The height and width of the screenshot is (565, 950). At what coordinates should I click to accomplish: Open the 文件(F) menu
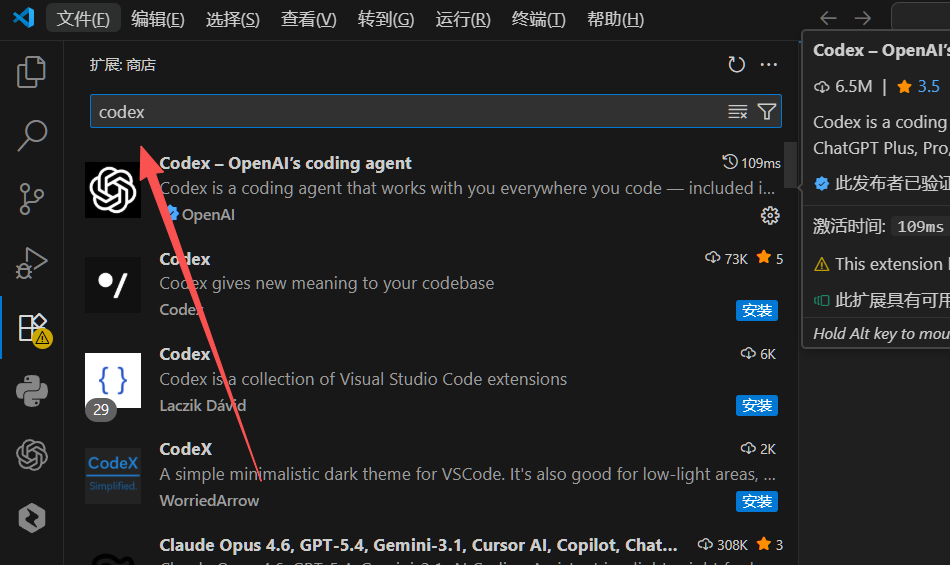coord(83,19)
